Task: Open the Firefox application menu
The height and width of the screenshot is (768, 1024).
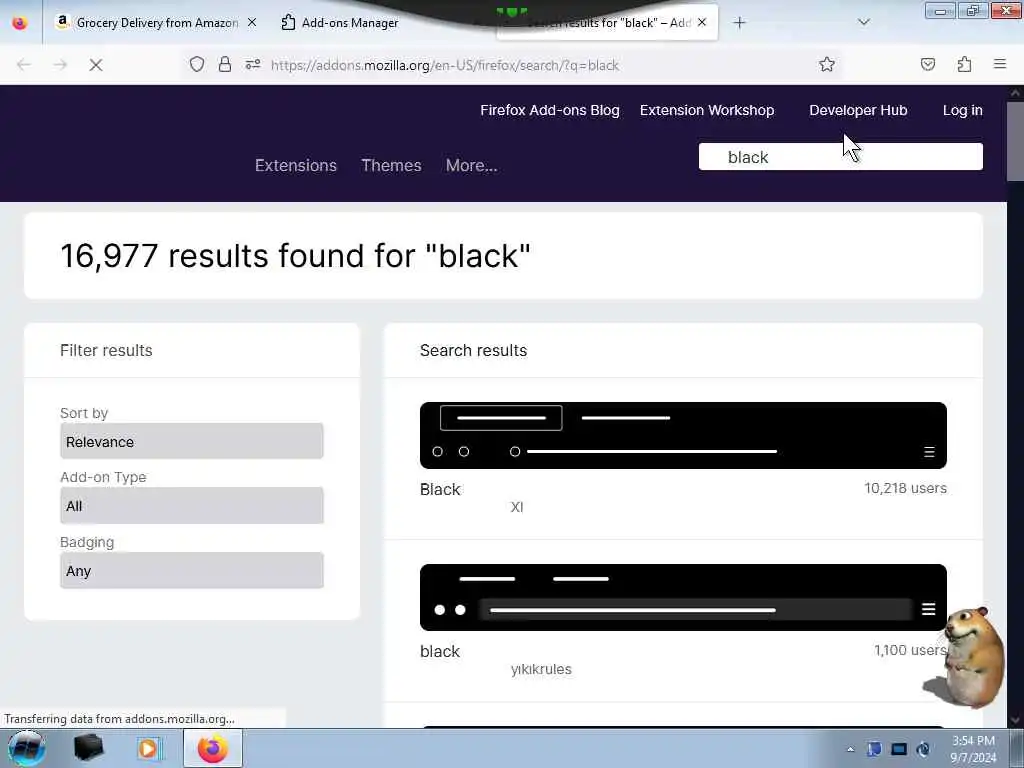Action: pyautogui.click(x=1000, y=64)
